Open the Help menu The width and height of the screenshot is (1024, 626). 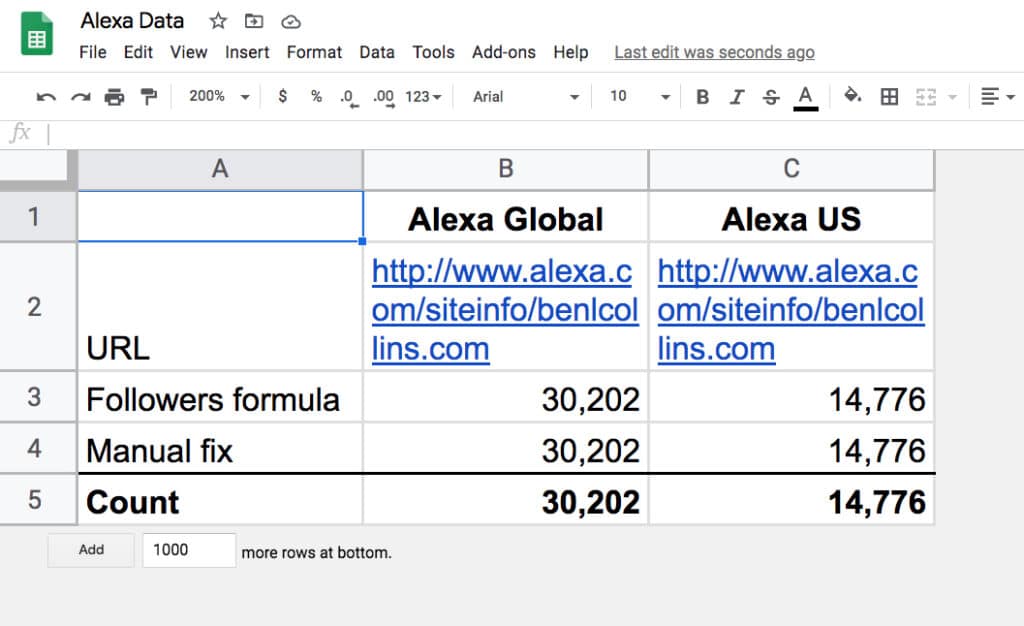(x=571, y=52)
